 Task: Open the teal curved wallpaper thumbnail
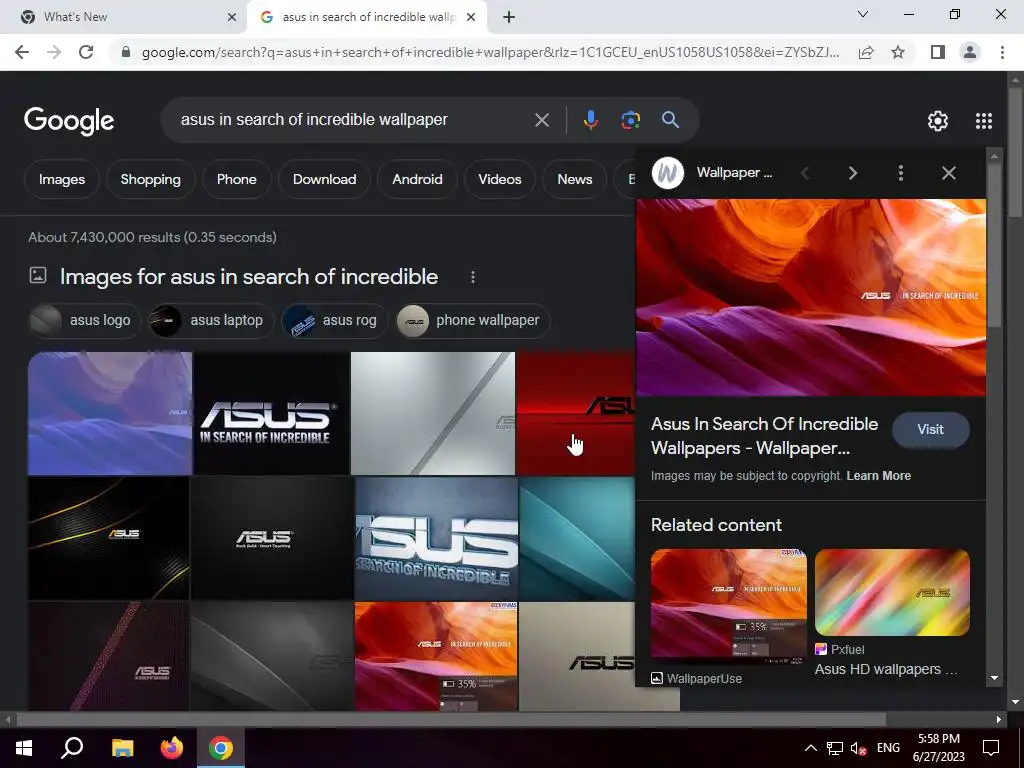577,538
